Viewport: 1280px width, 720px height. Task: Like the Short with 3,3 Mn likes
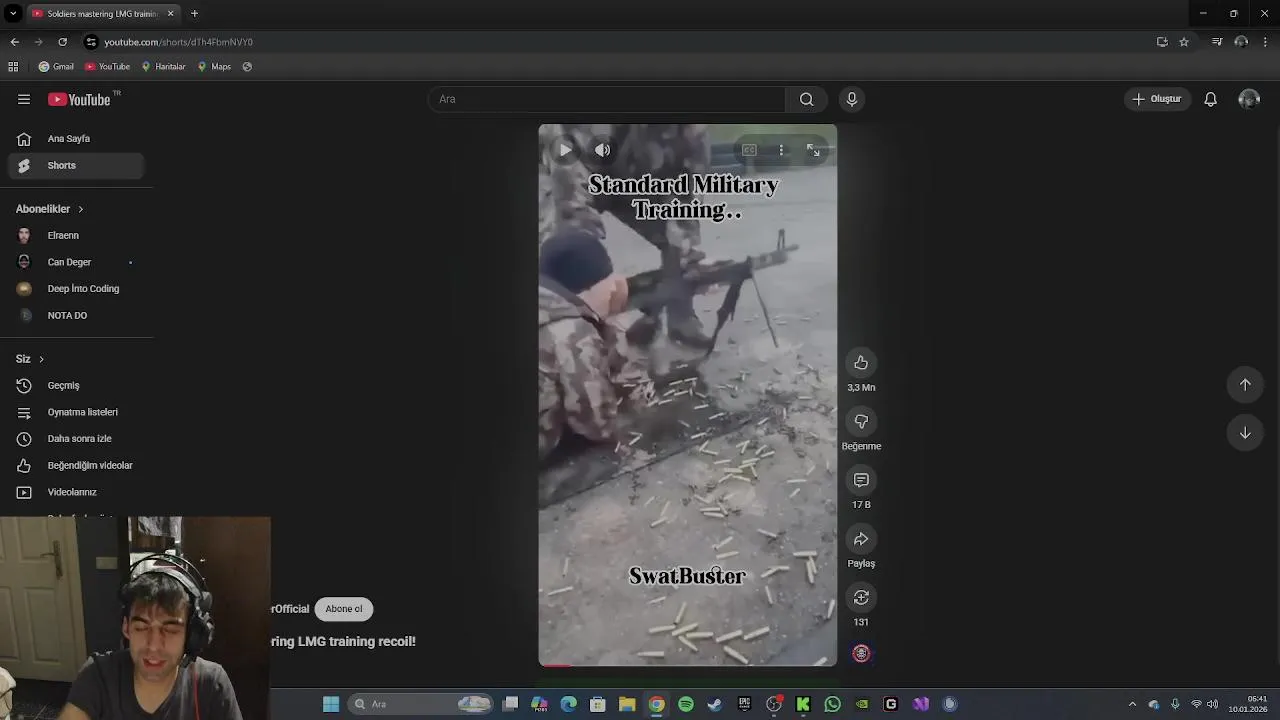[861, 363]
